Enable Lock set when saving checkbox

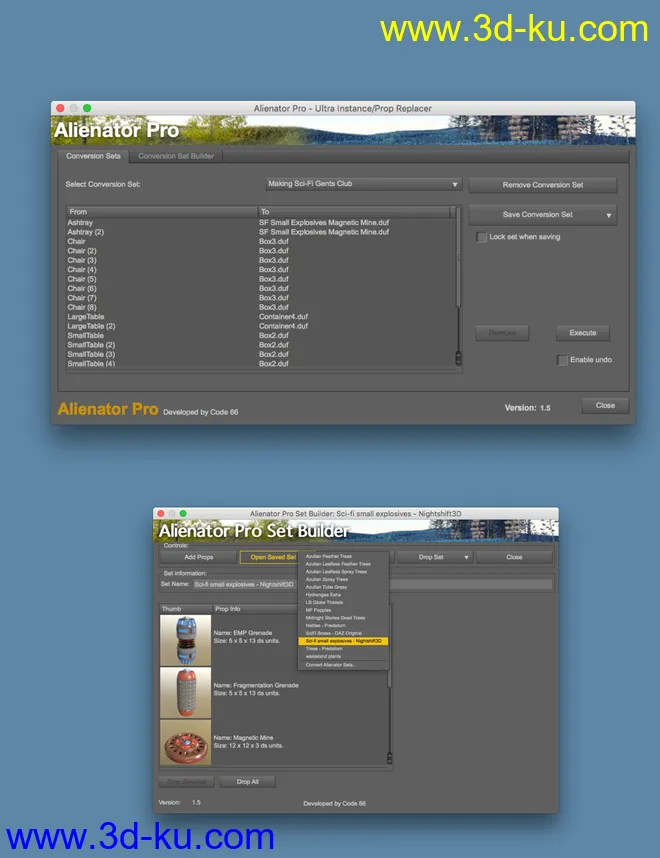482,237
